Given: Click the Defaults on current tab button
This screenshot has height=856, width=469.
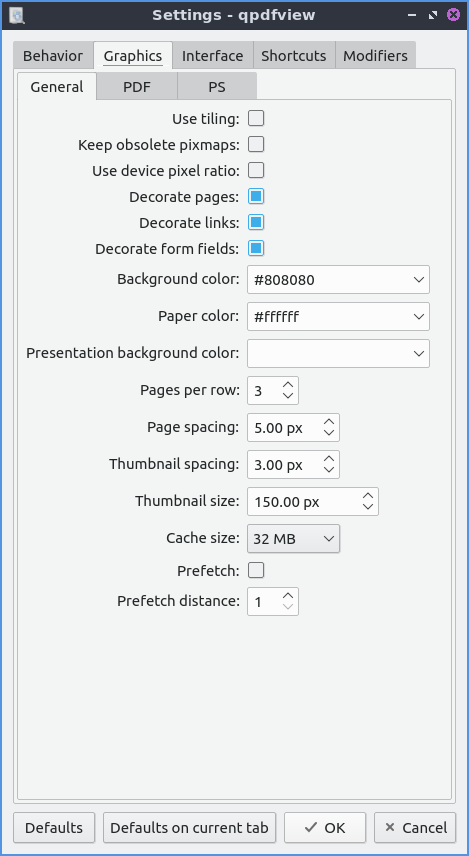Looking at the screenshot, I should pos(189,828).
